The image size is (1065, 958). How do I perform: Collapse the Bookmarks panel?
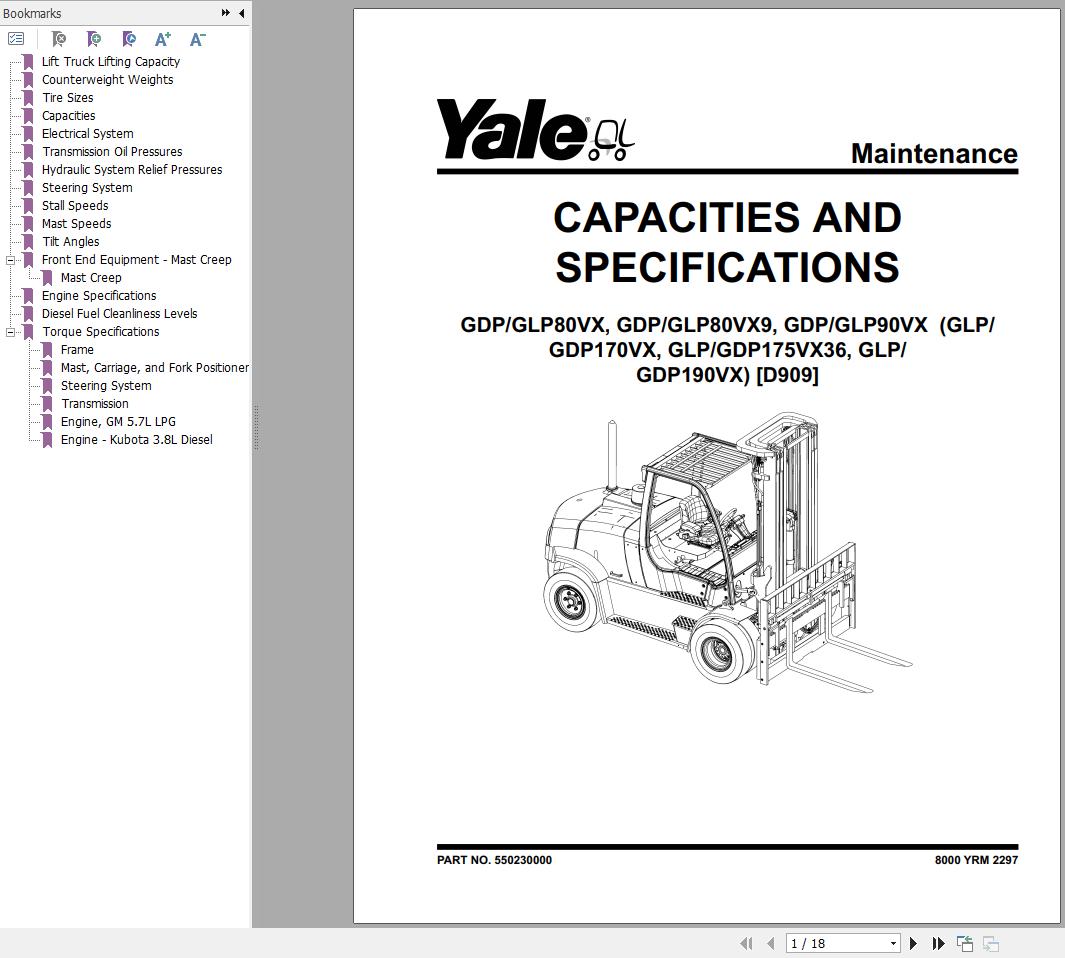[241, 13]
